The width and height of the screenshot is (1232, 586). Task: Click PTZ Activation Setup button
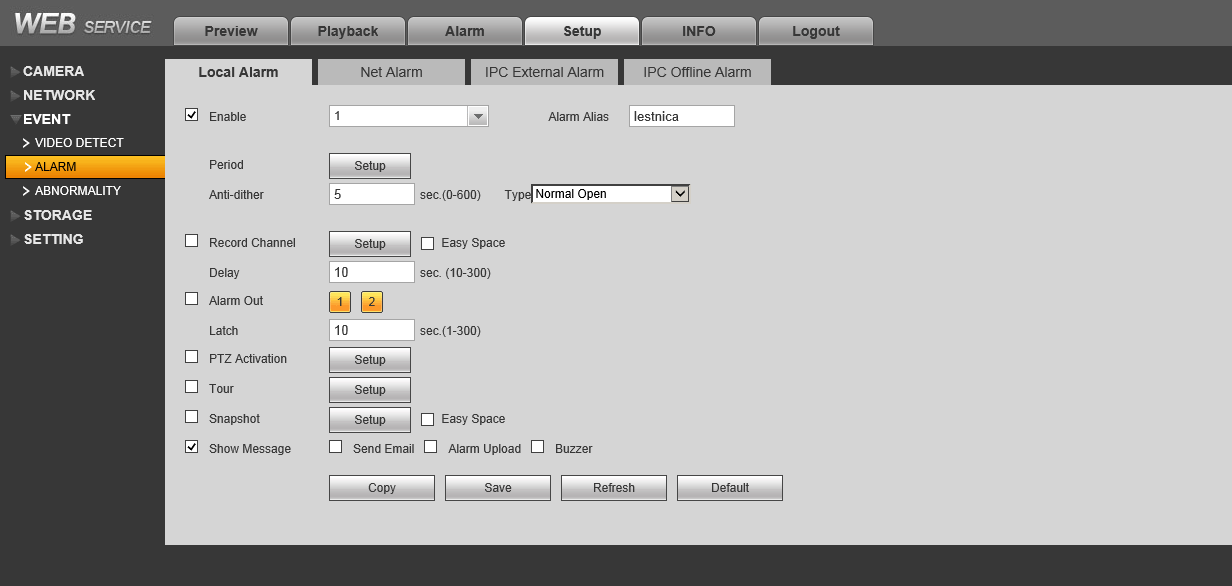(x=370, y=360)
